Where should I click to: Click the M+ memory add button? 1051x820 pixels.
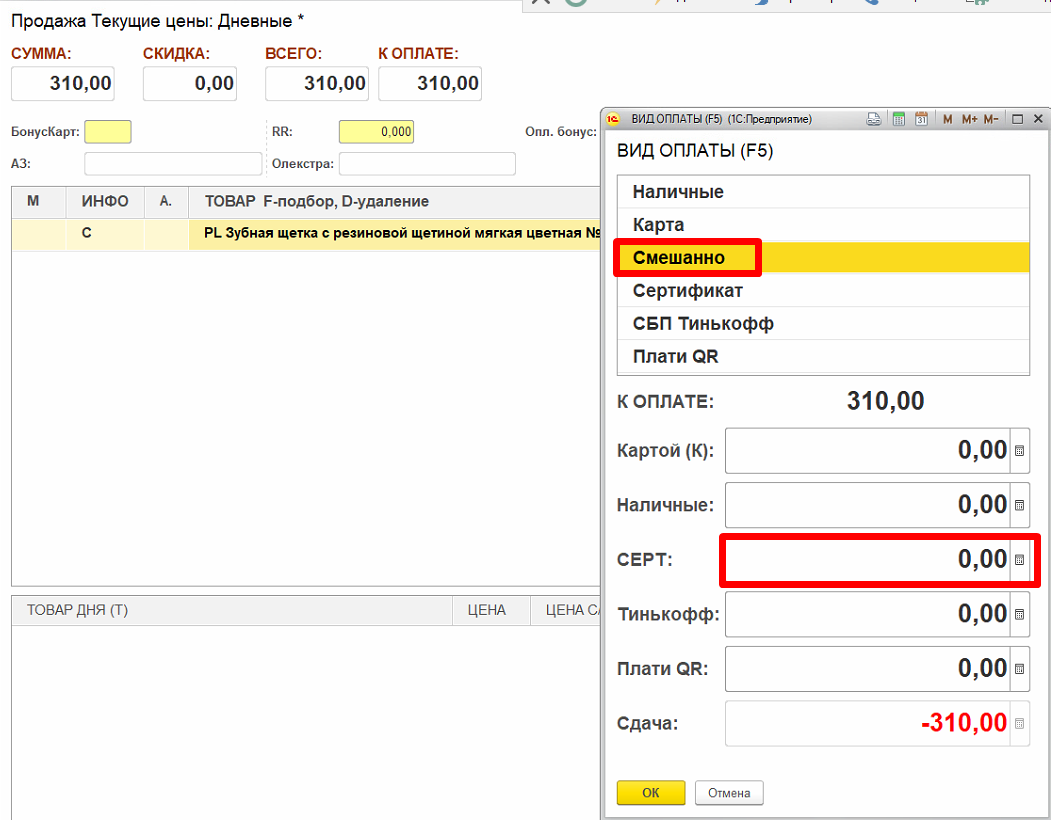pos(969,119)
